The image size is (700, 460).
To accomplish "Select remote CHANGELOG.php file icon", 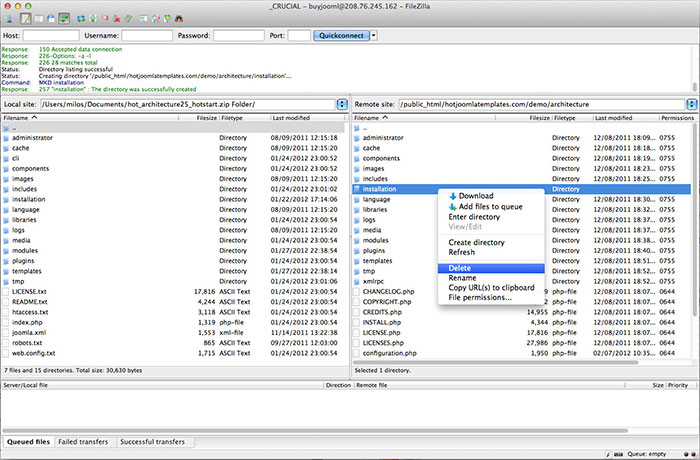I will tap(357, 292).
